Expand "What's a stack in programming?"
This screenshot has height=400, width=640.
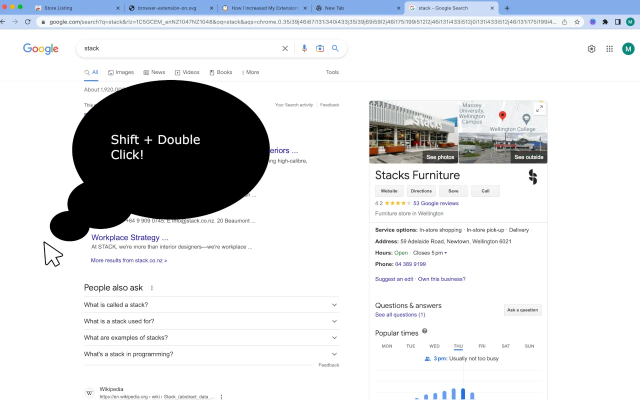pyautogui.click(x=211, y=354)
